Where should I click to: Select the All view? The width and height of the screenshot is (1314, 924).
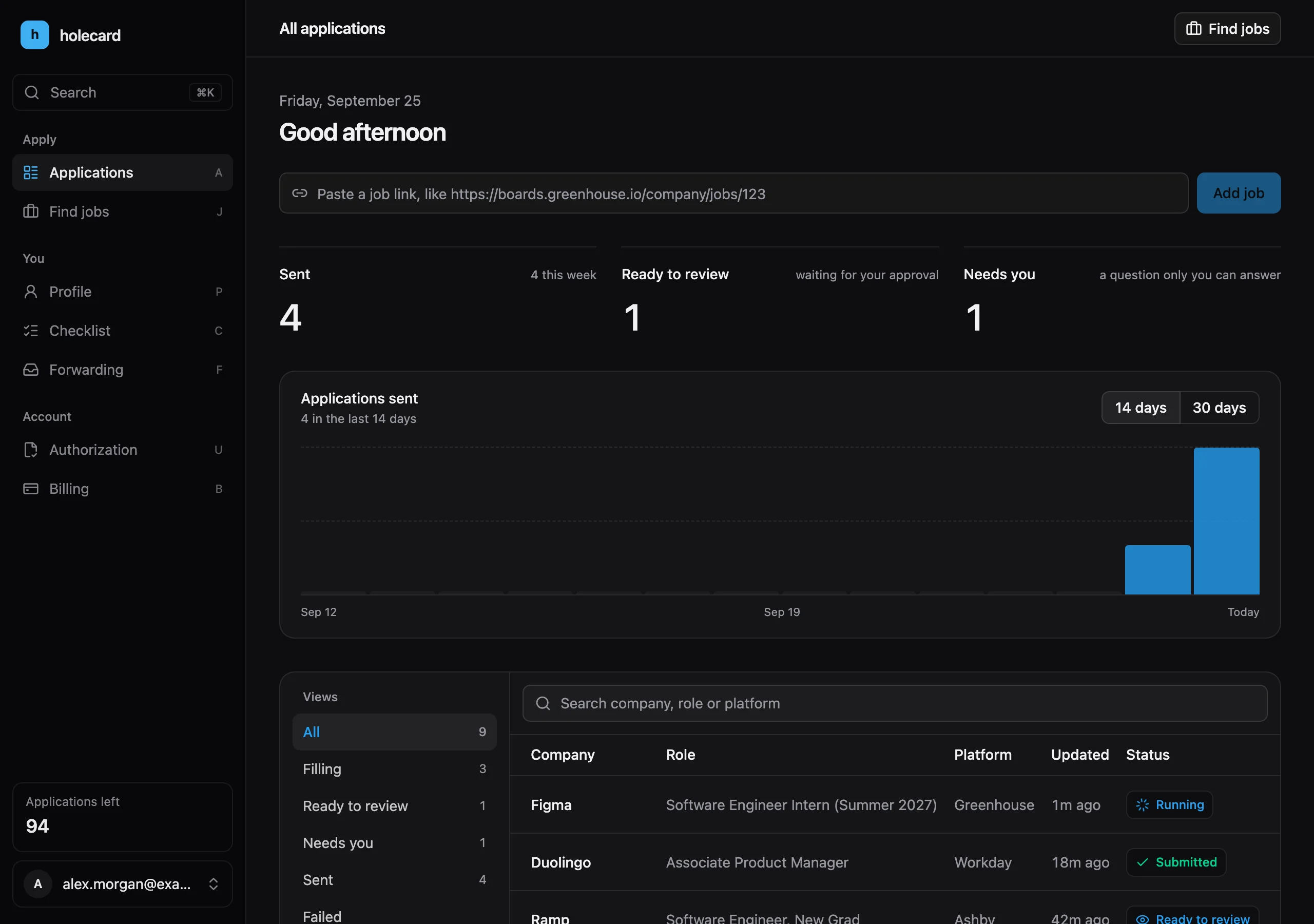pyautogui.click(x=394, y=731)
